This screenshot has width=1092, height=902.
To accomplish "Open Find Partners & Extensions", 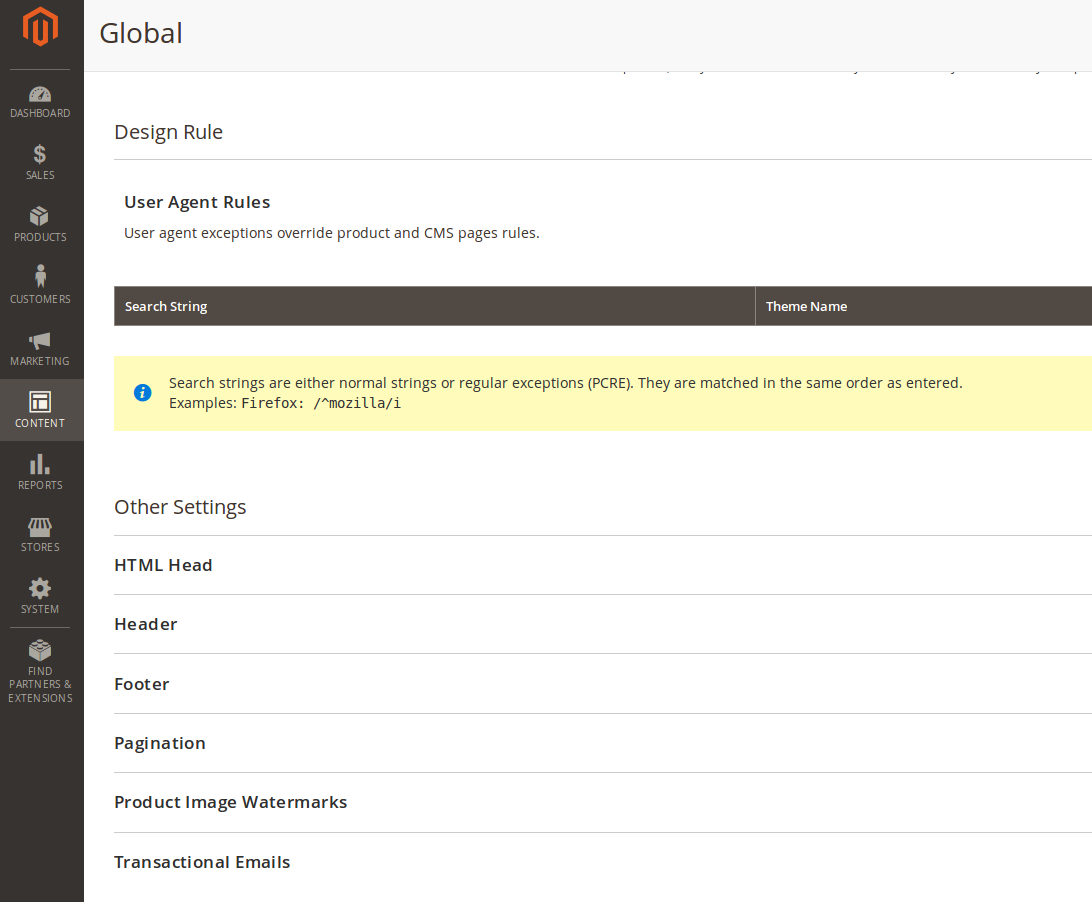I will coord(40,668).
